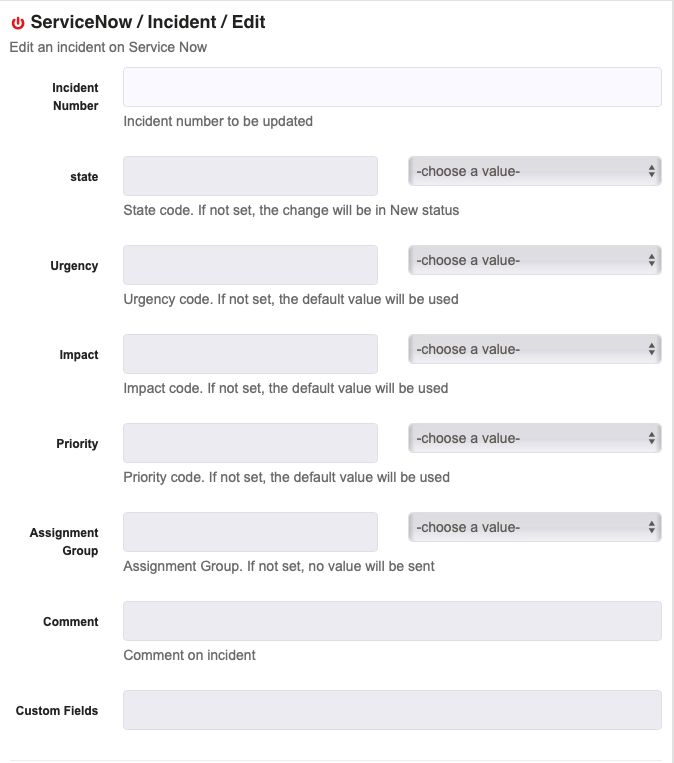This screenshot has width=674, height=763.
Task: Click the Assignment Group label
Action: pos(64,542)
